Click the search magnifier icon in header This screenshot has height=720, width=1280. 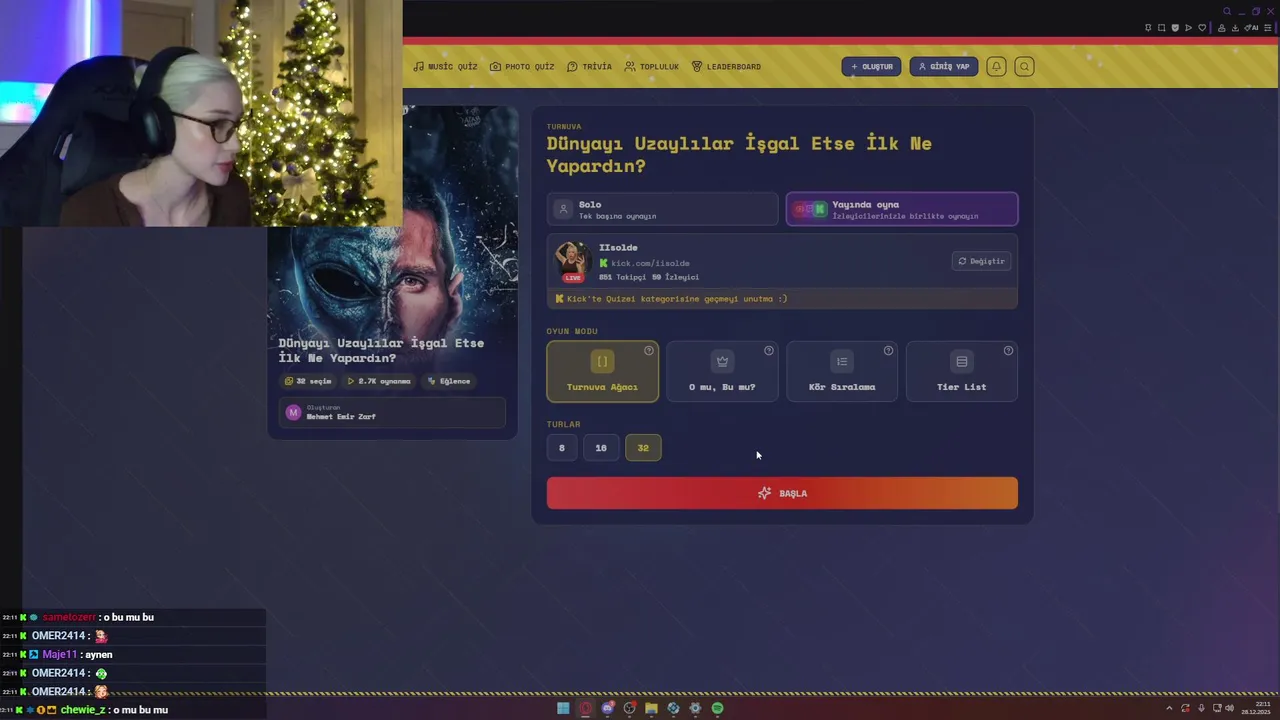pos(1024,67)
